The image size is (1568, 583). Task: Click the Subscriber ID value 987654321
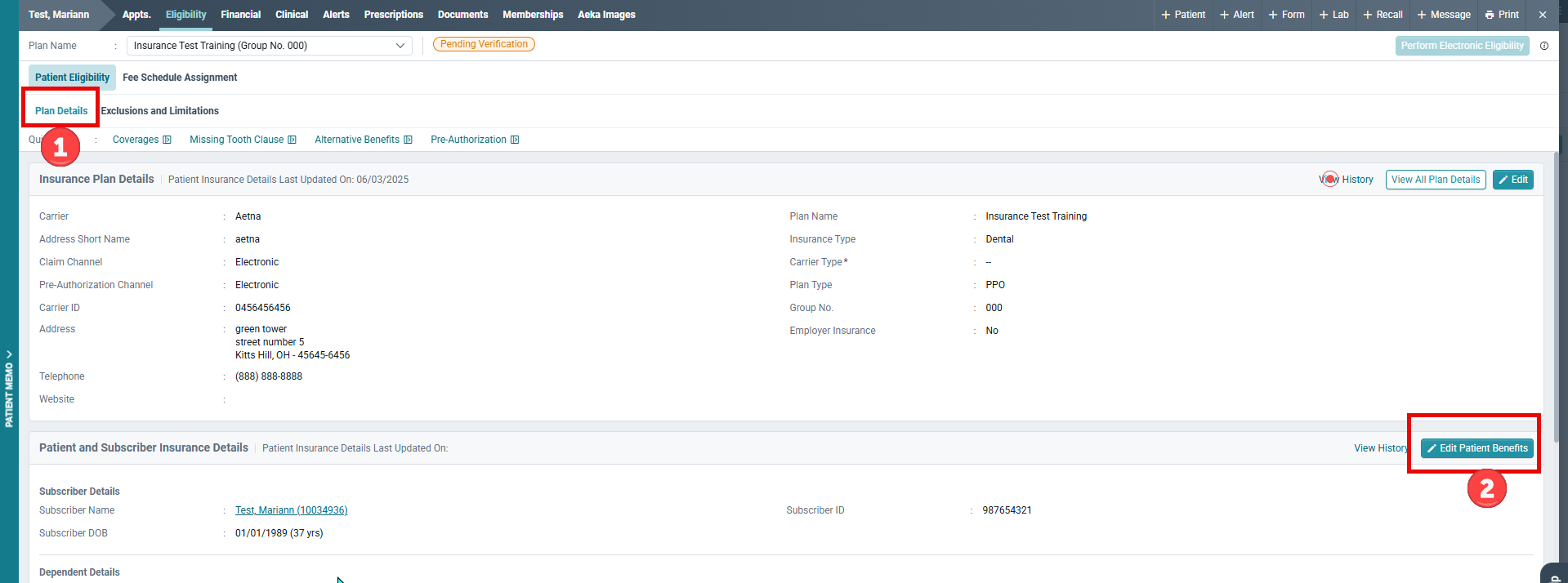click(x=1007, y=510)
